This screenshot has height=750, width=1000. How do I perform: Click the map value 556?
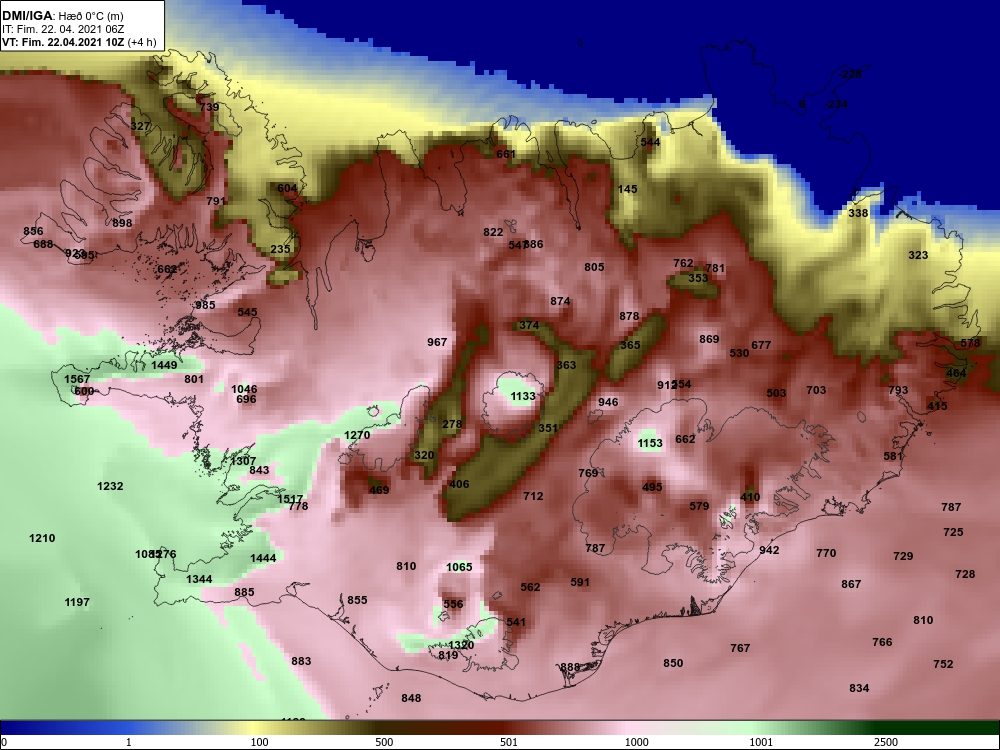point(453,604)
